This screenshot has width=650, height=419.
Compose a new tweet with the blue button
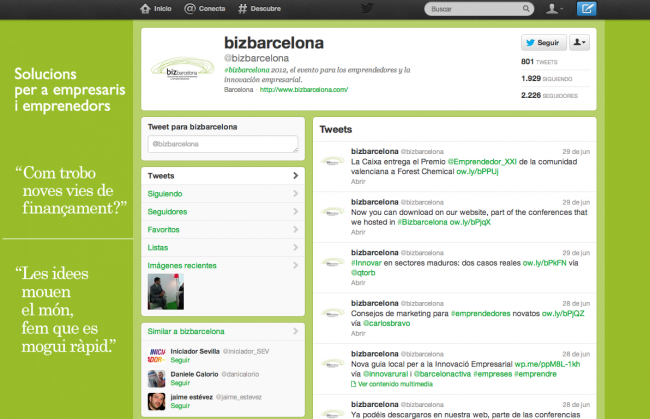587,9
